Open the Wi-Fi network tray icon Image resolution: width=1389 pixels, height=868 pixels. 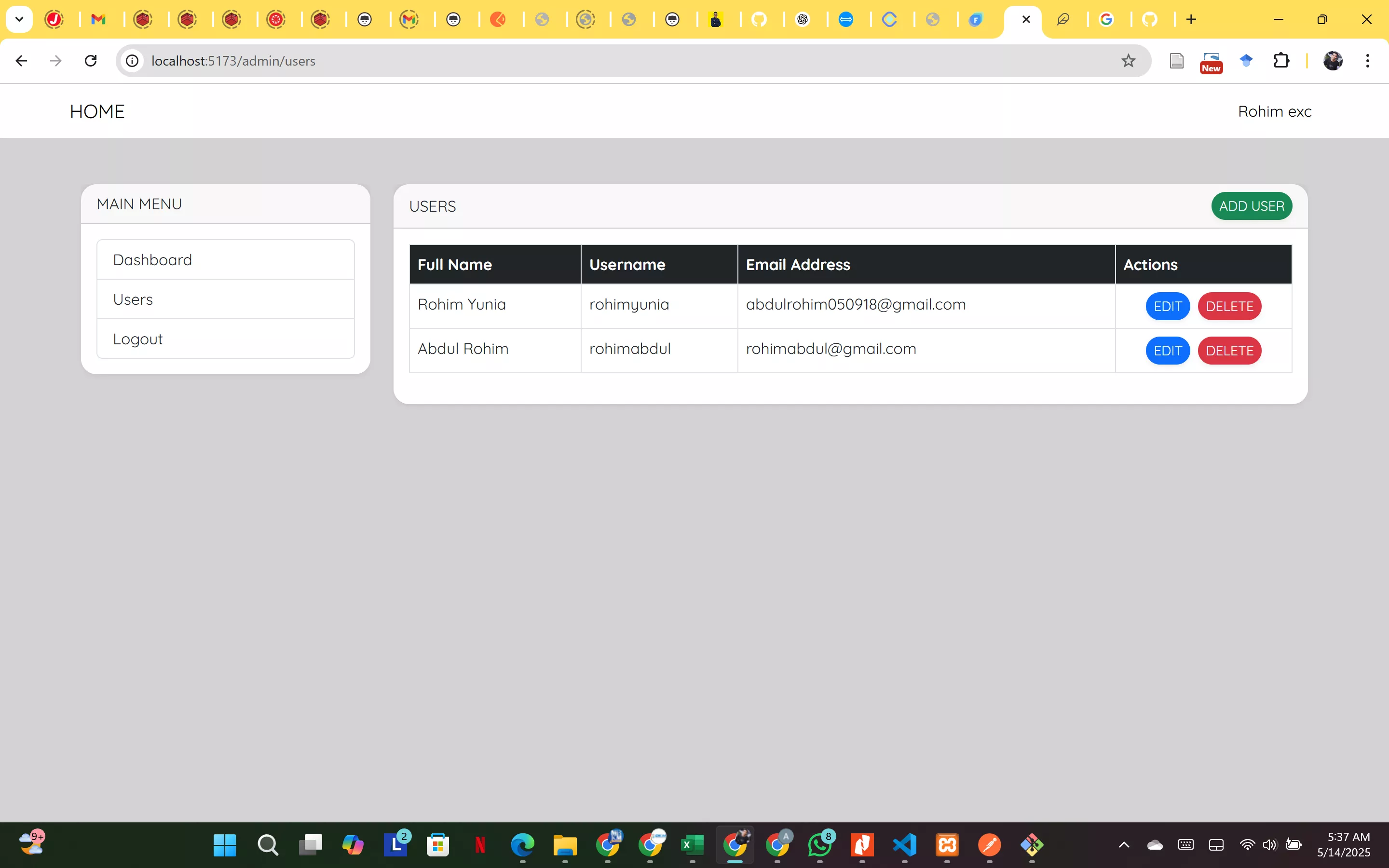(1247, 844)
